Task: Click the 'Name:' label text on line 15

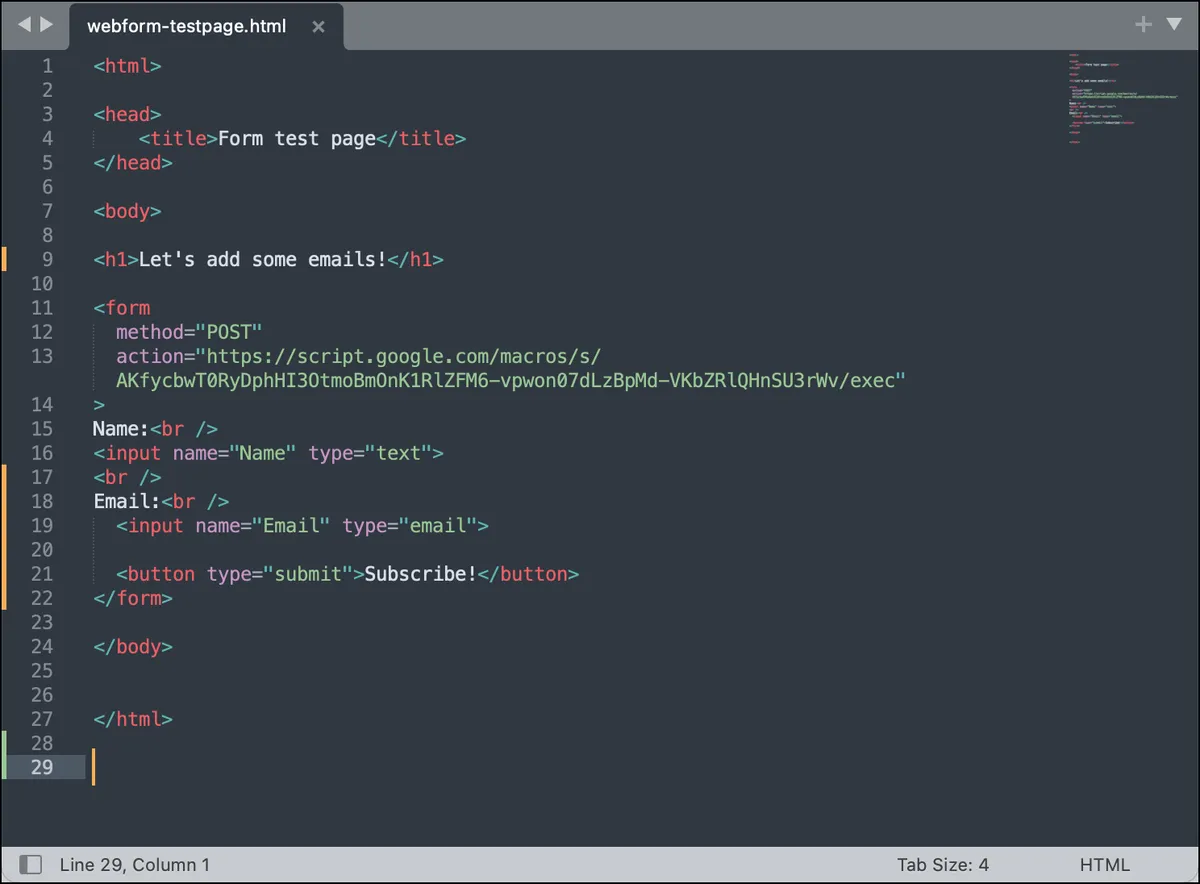Action: coord(121,429)
